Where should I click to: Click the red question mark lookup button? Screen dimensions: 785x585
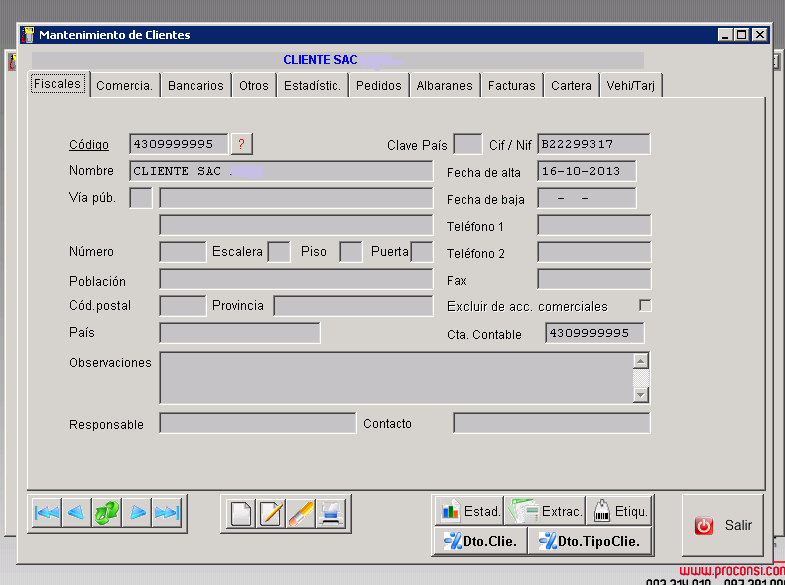coord(241,144)
